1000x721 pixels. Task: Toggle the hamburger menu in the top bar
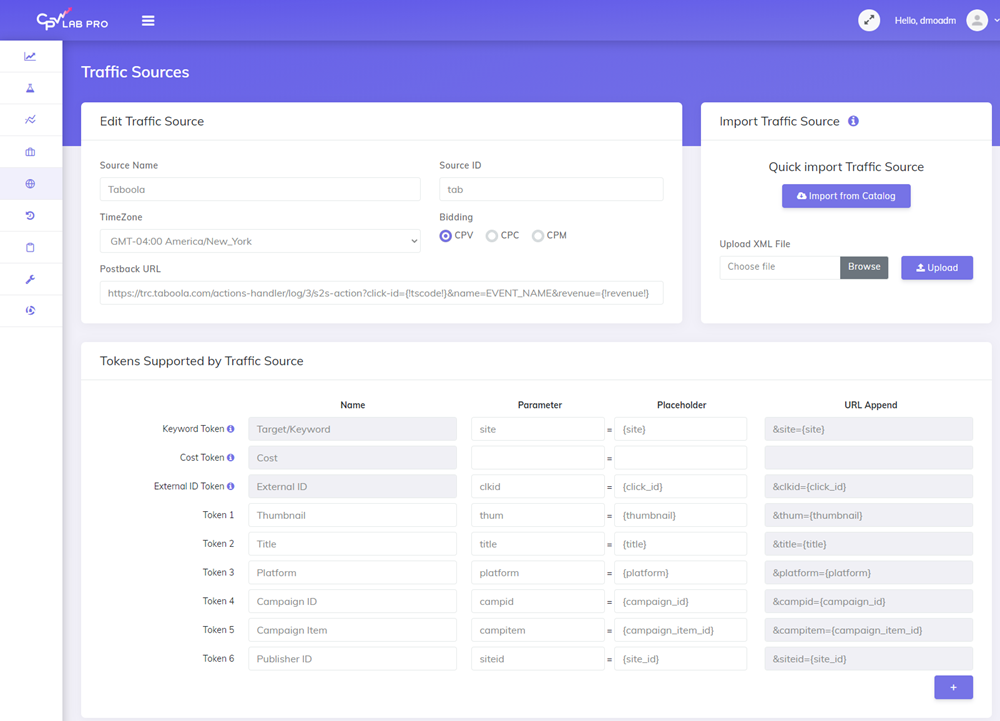tap(148, 20)
